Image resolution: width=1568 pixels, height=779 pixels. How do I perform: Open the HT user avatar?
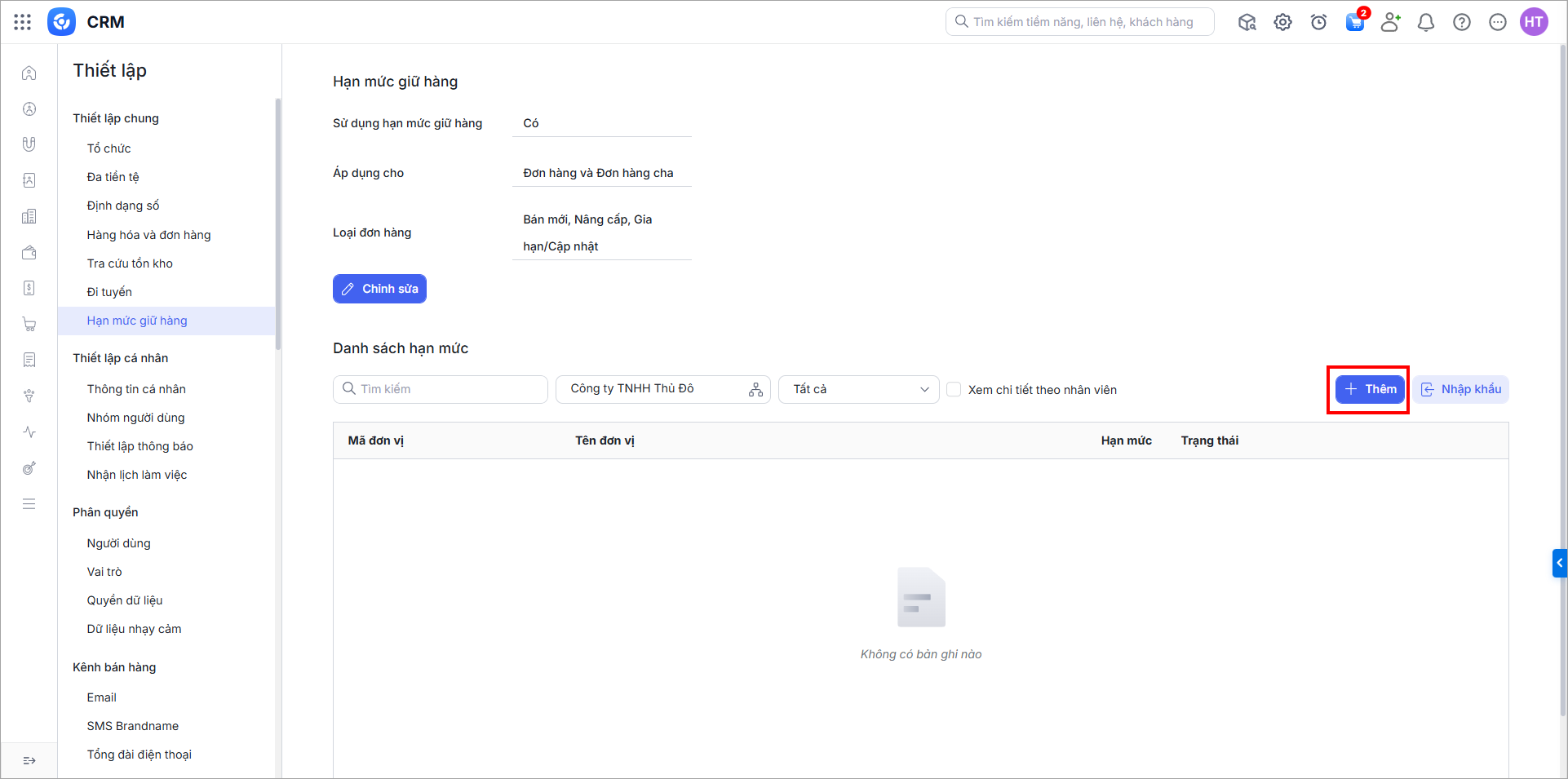(x=1534, y=22)
